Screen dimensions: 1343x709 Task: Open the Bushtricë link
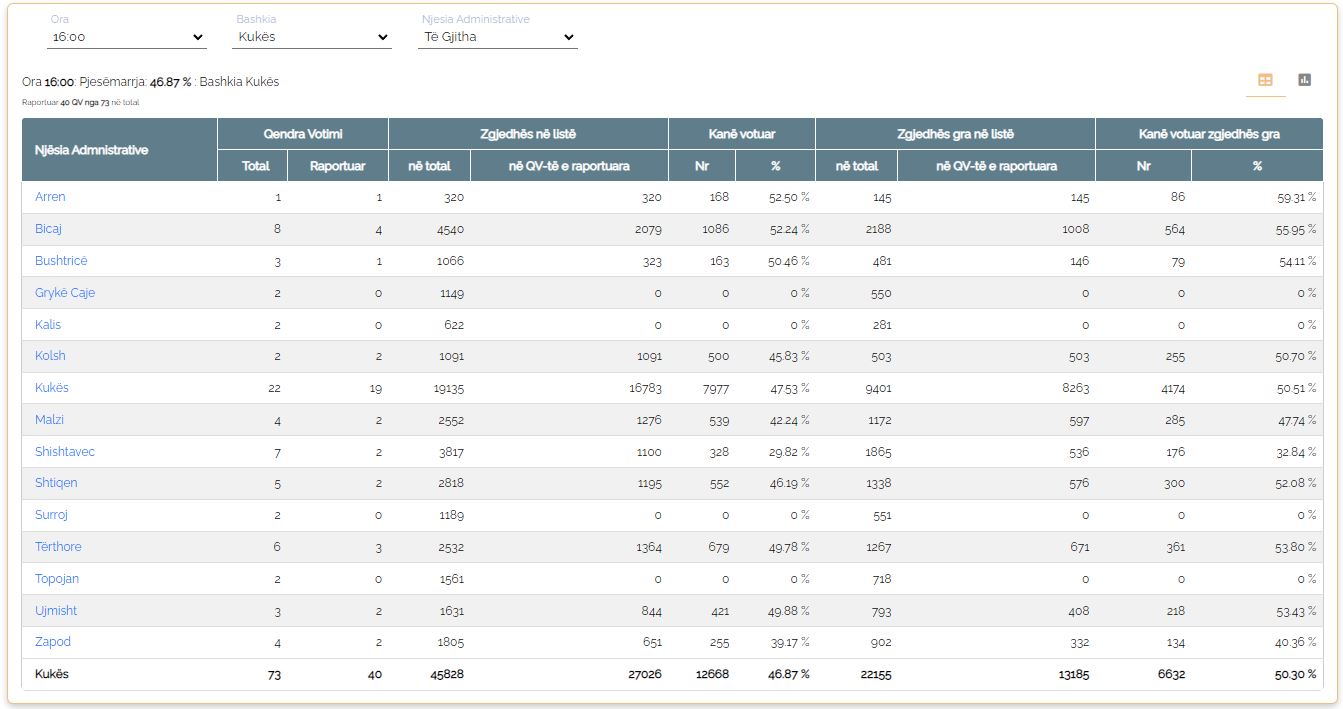coord(61,261)
